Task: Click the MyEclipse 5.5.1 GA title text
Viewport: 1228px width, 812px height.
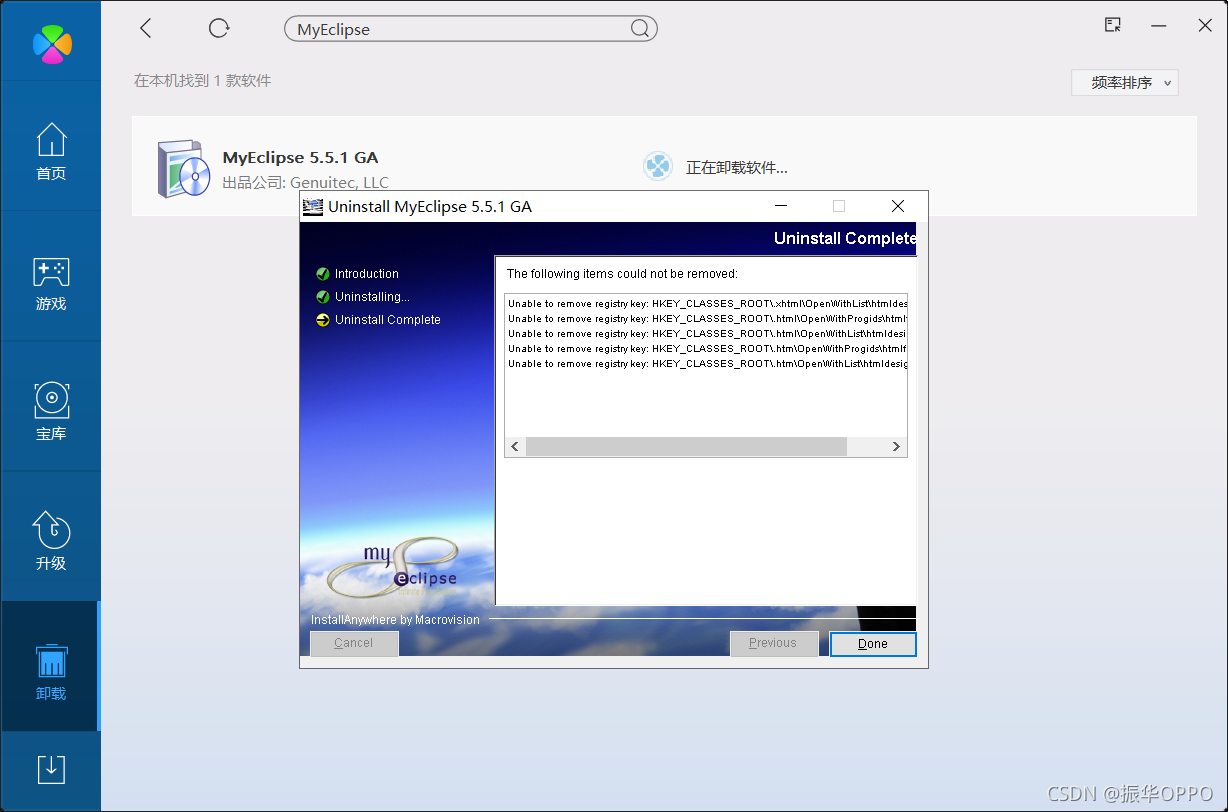Action: pos(300,157)
